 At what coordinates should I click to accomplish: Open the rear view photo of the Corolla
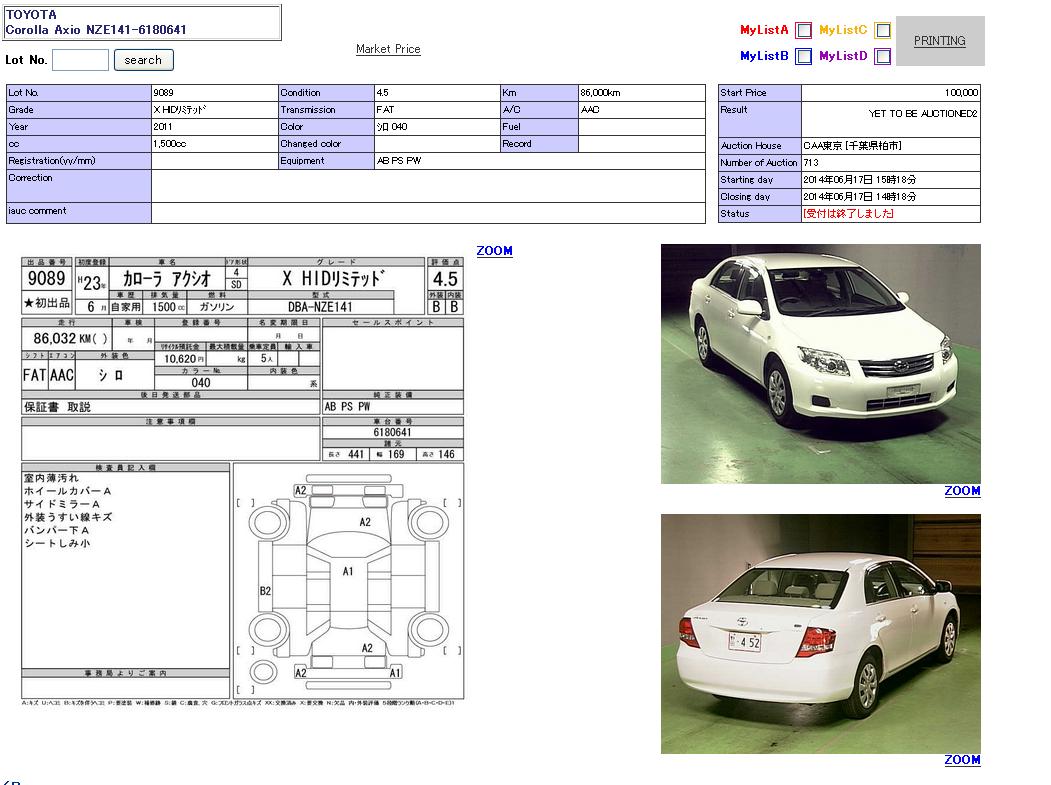pos(820,634)
